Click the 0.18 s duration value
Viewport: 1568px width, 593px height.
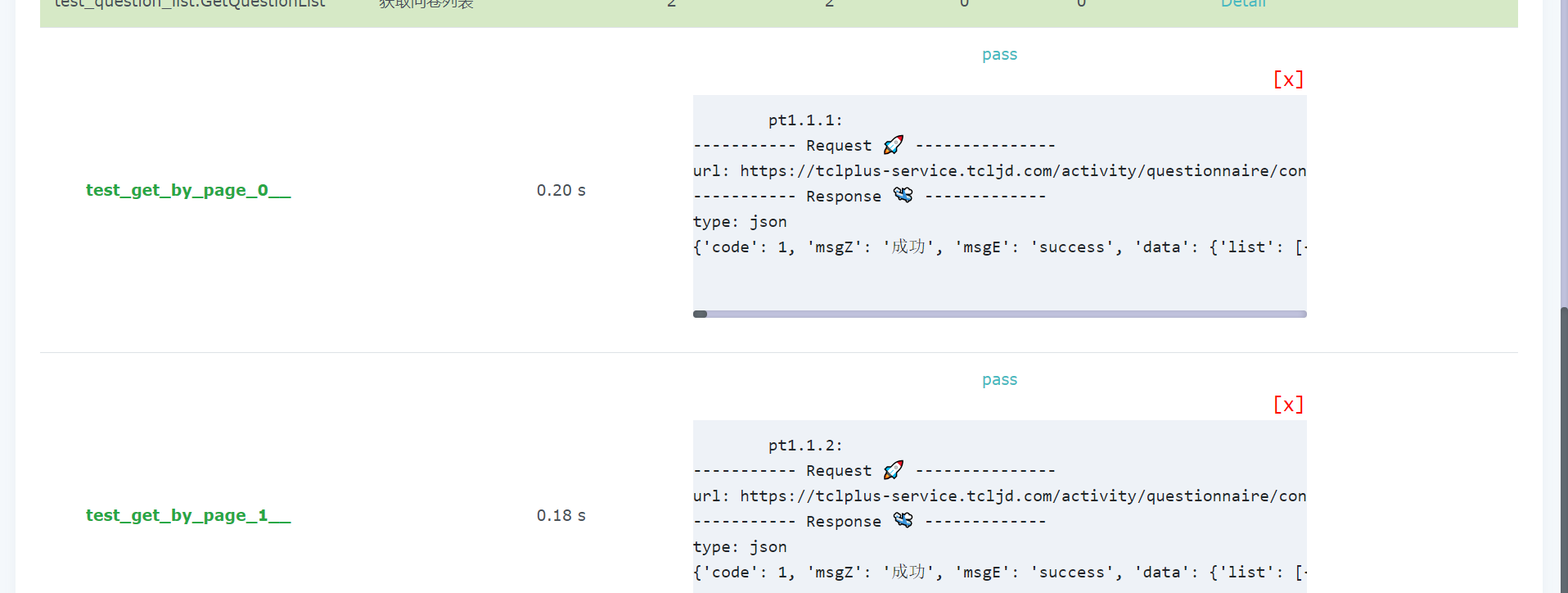(561, 516)
